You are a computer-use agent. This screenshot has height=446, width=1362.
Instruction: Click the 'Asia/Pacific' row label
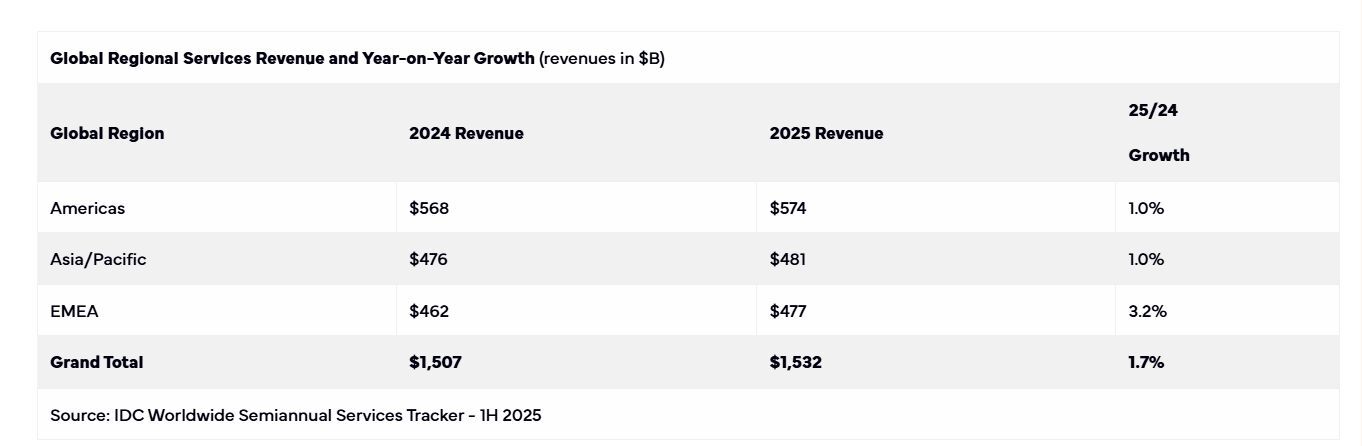pos(98,259)
